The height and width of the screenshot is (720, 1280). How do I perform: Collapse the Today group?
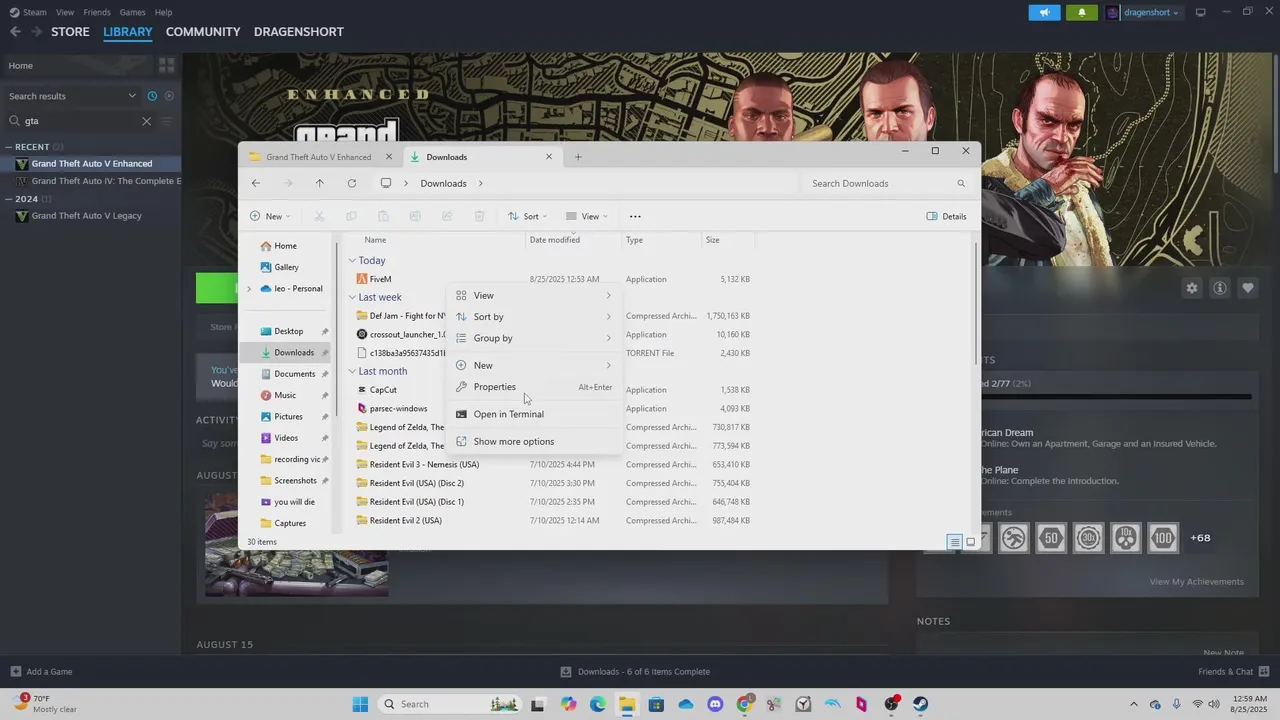point(352,261)
